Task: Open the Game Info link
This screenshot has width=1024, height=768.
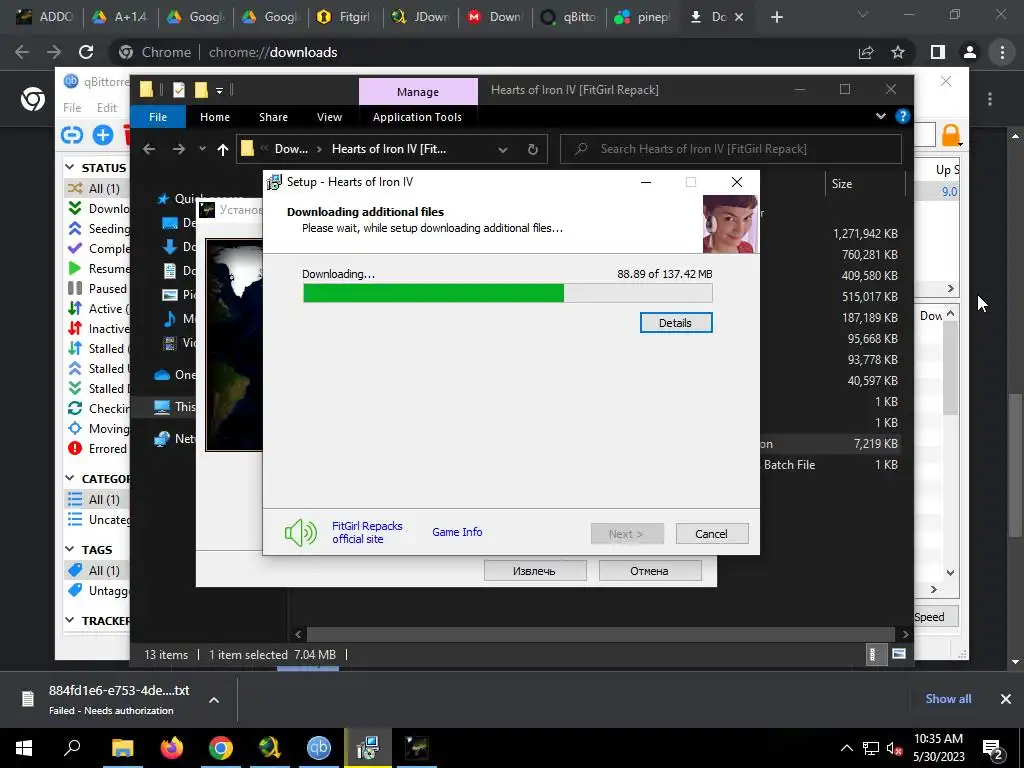Action: [457, 532]
